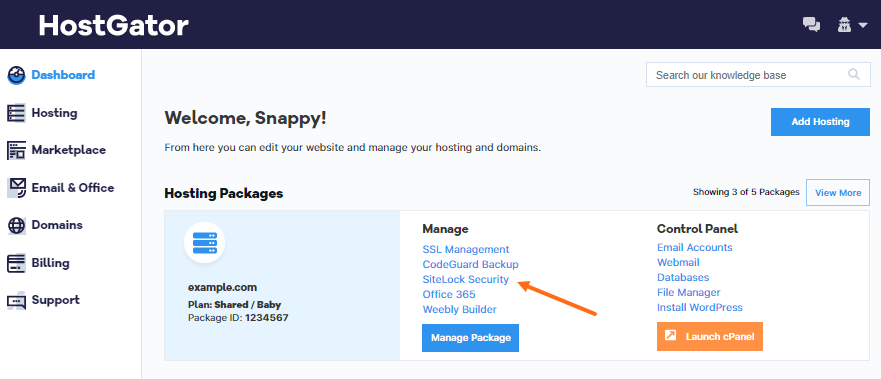The height and width of the screenshot is (379, 881).
Task: Click the account avatar icon in header
Action: (844, 25)
